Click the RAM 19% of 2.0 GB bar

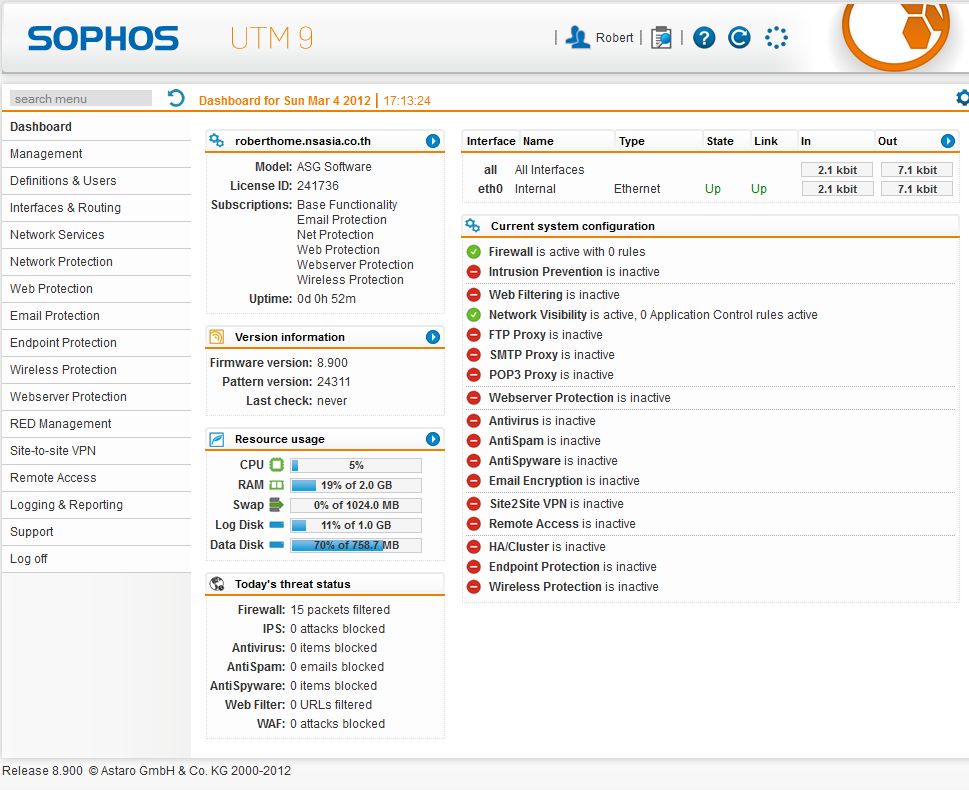point(356,485)
